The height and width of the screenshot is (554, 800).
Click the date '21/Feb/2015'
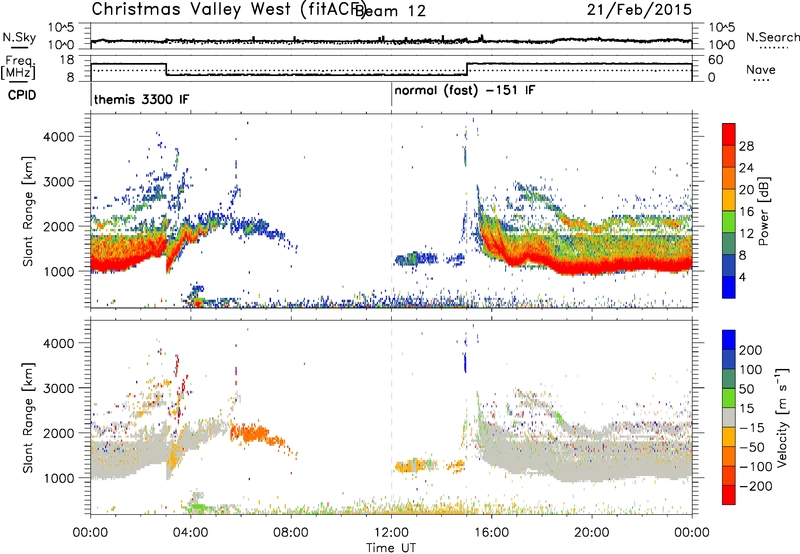click(x=639, y=9)
